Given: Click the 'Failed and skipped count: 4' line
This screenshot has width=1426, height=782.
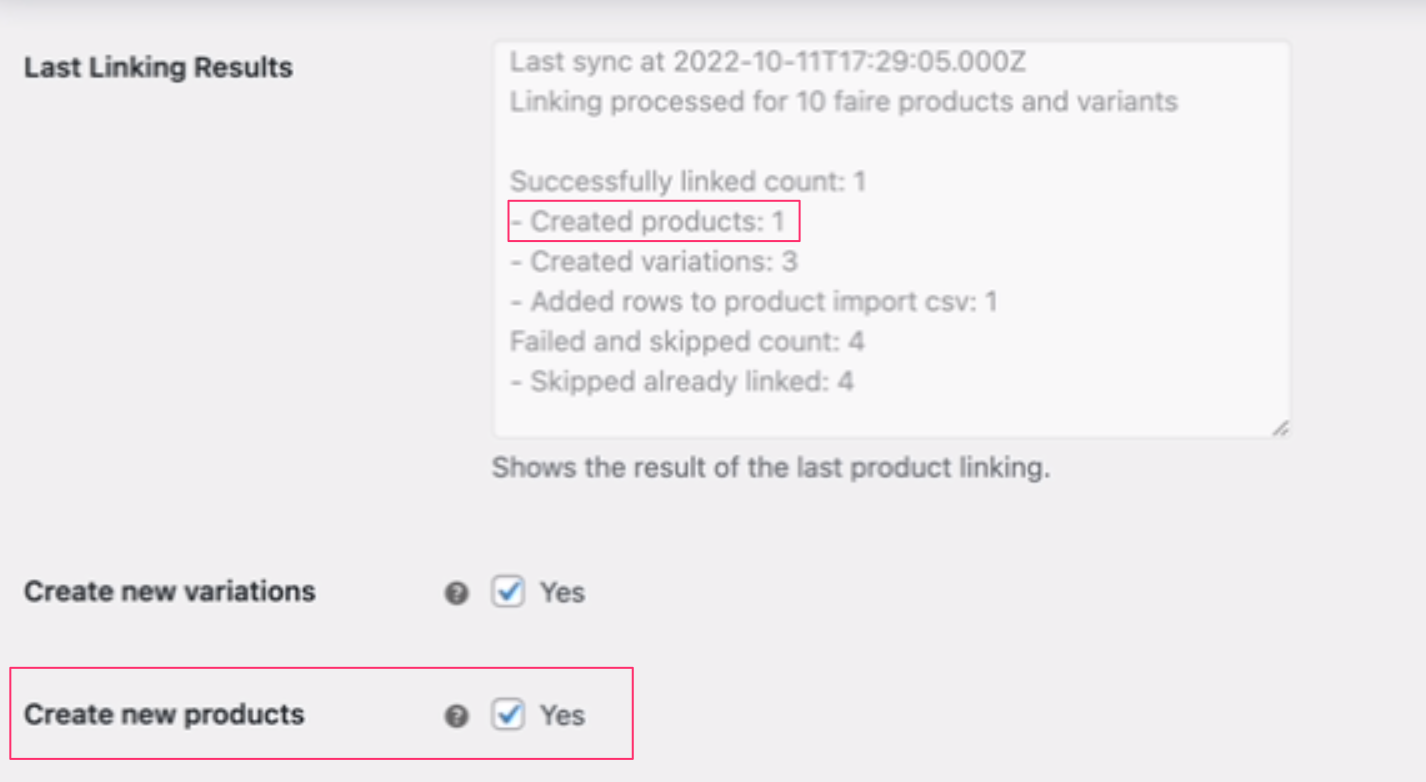Looking at the screenshot, I should click(686, 342).
